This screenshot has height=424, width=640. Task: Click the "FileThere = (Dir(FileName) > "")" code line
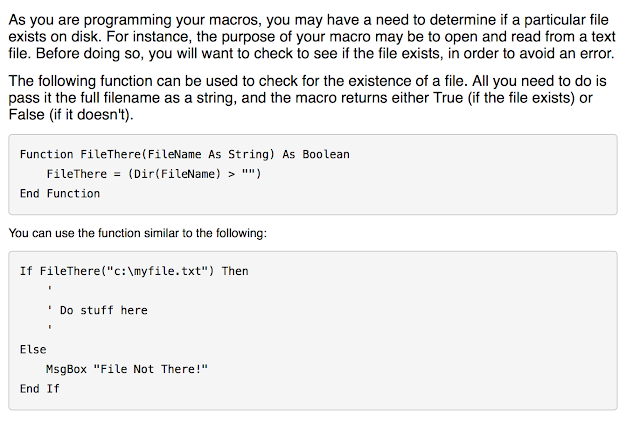click(x=154, y=174)
